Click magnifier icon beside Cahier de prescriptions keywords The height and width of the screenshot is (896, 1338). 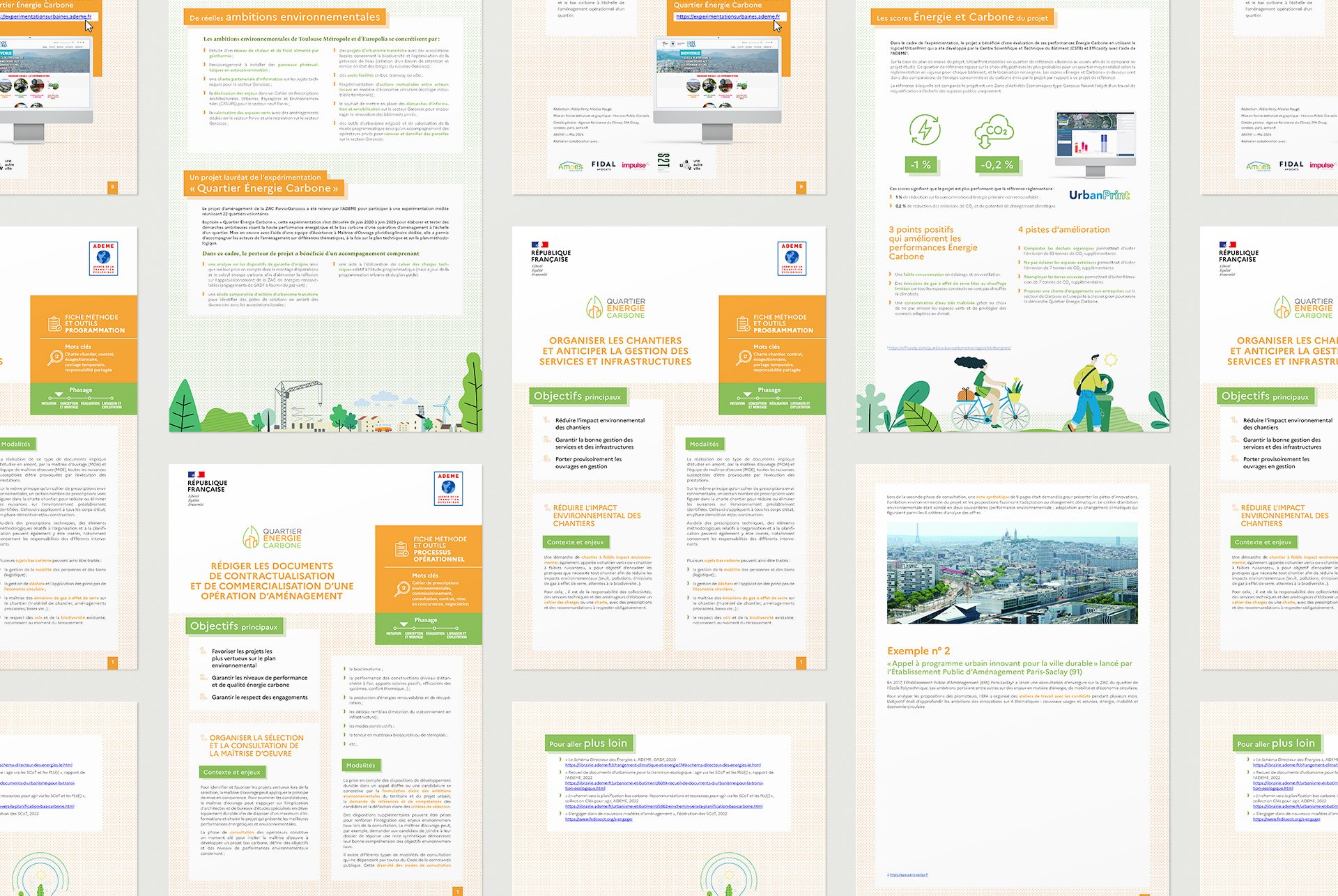402,589
